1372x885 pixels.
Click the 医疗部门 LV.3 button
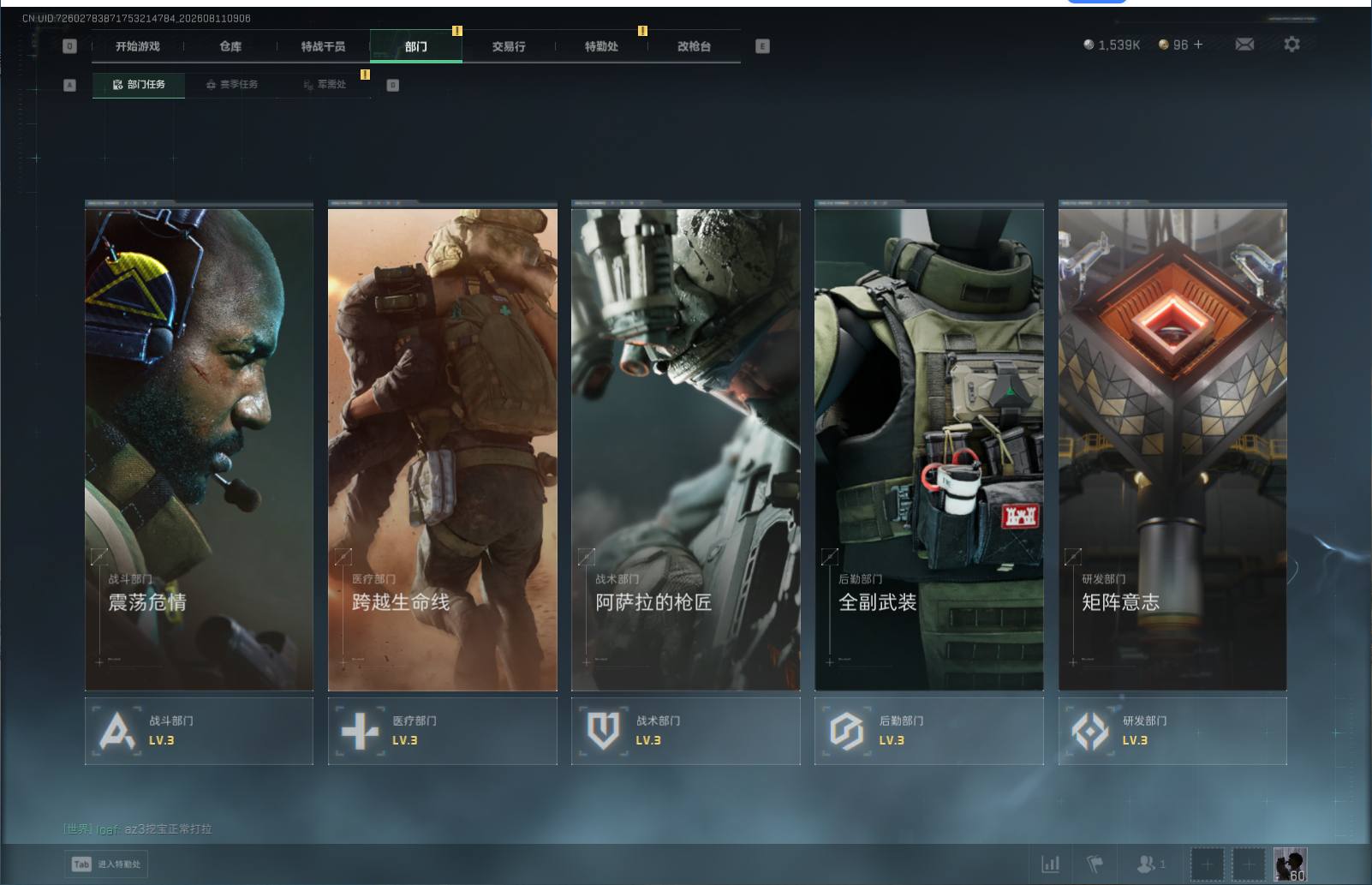click(443, 731)
